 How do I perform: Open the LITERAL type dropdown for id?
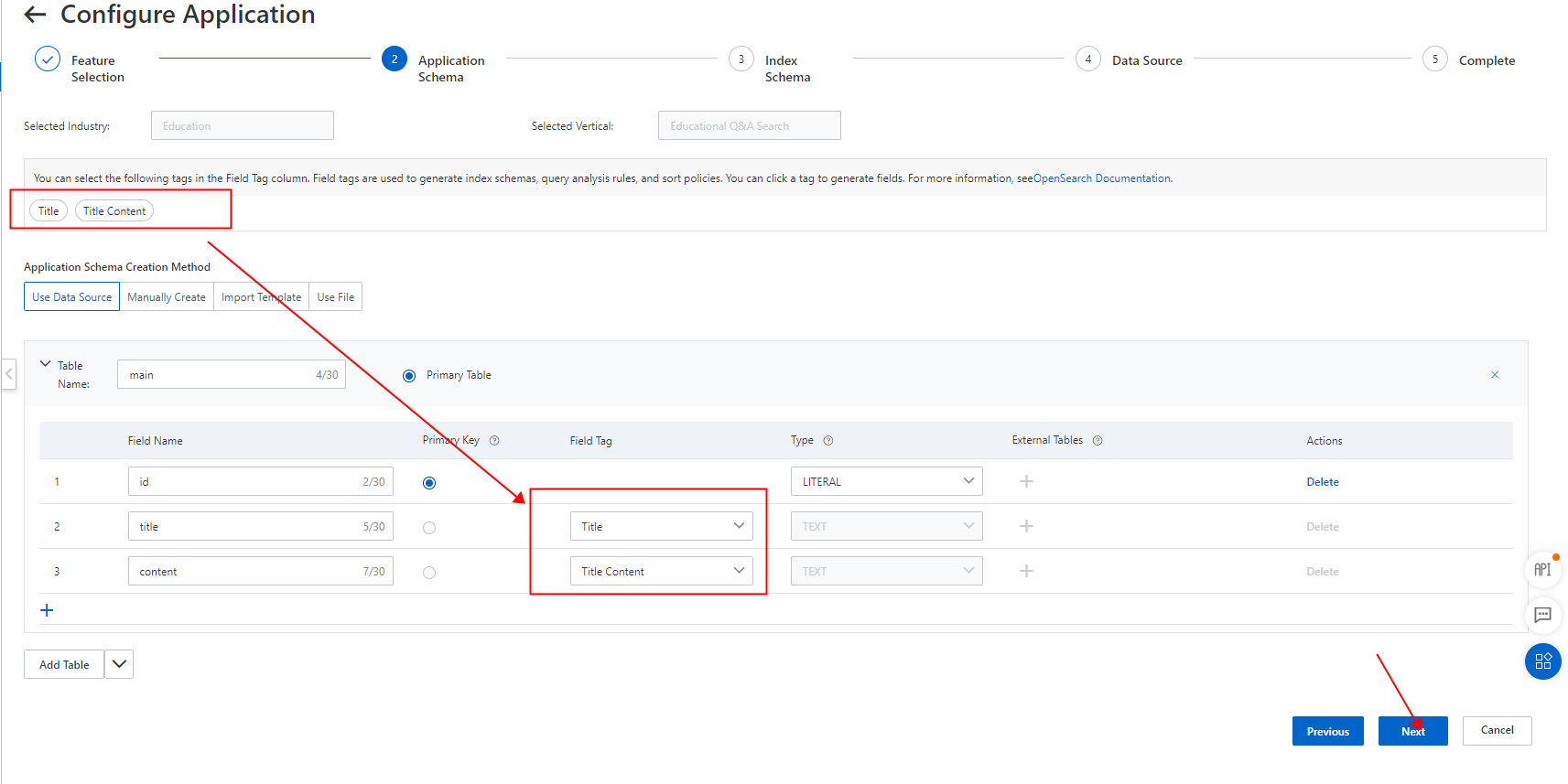tap(887, 481)
